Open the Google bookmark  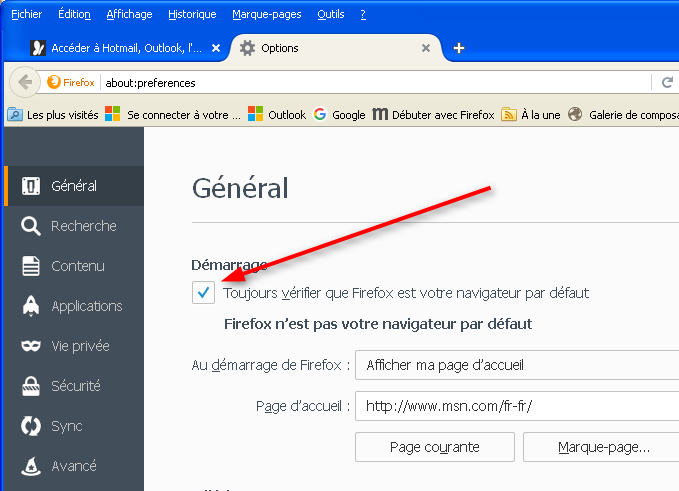point(340,115)
